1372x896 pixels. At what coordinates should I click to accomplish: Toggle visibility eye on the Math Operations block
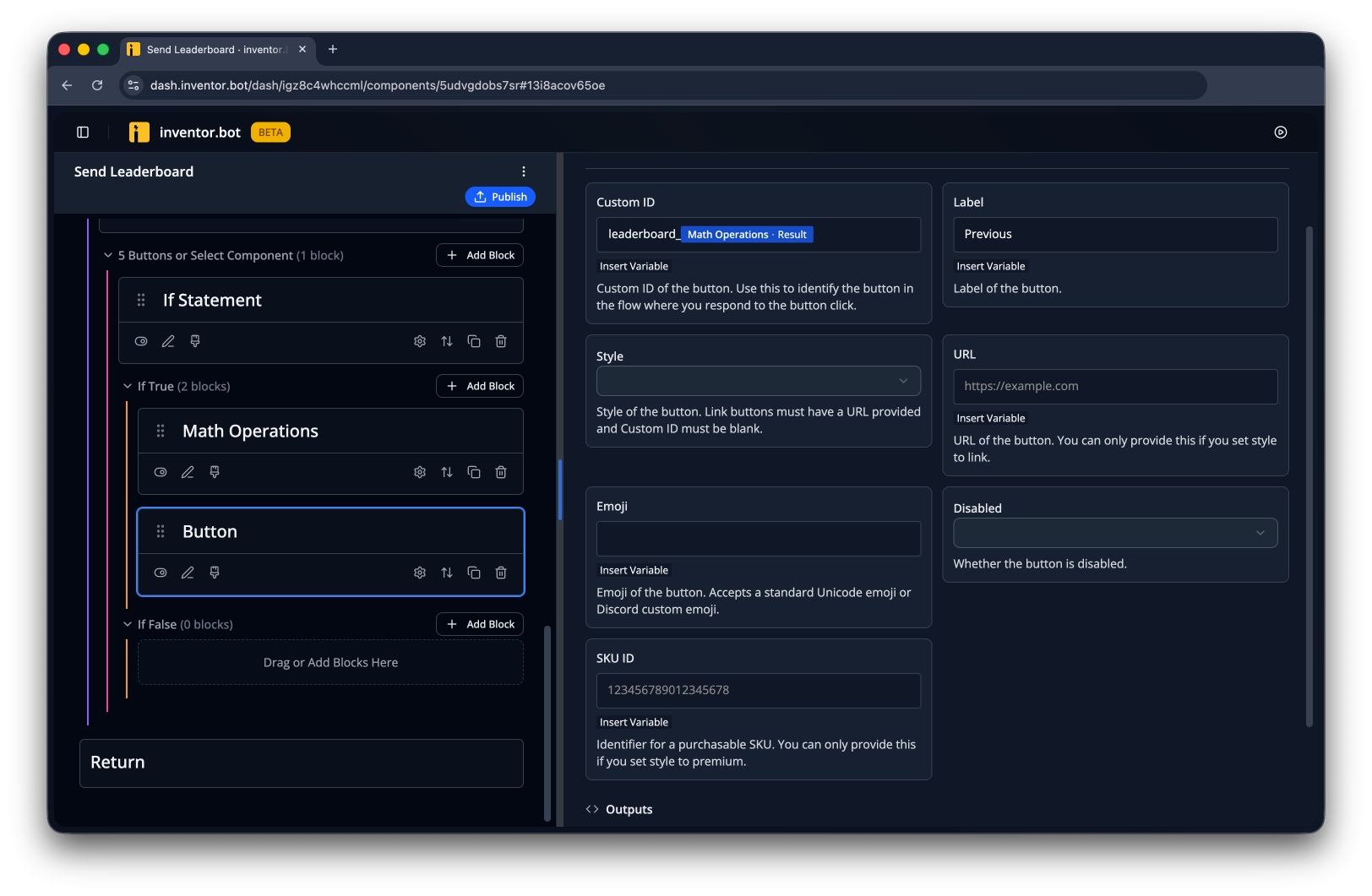click(161, 472)
